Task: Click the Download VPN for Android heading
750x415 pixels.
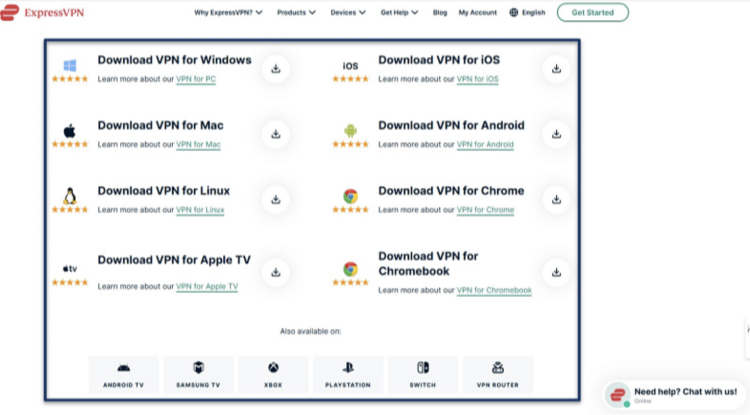Action: click(451, 126)
